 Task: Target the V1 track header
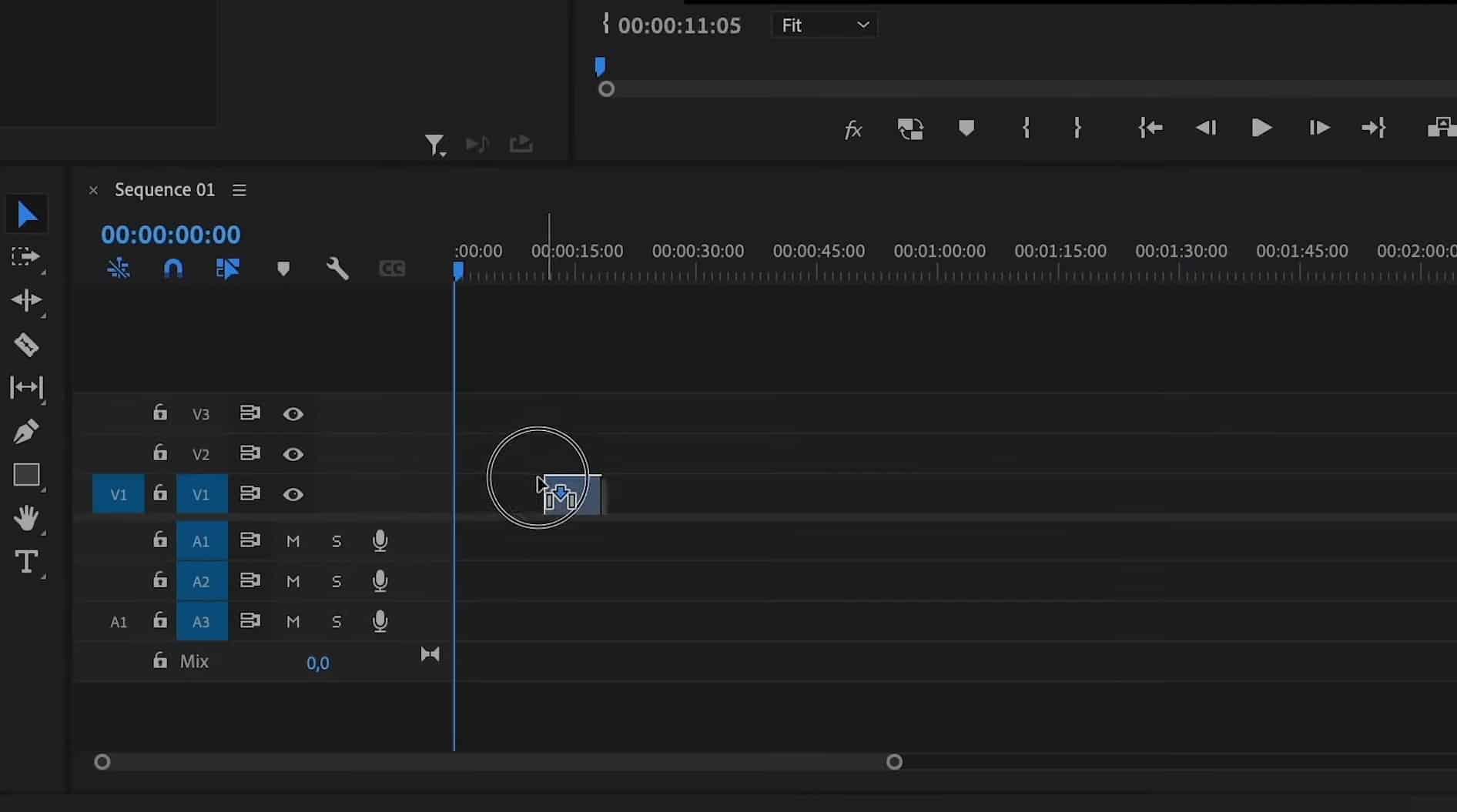202,494
